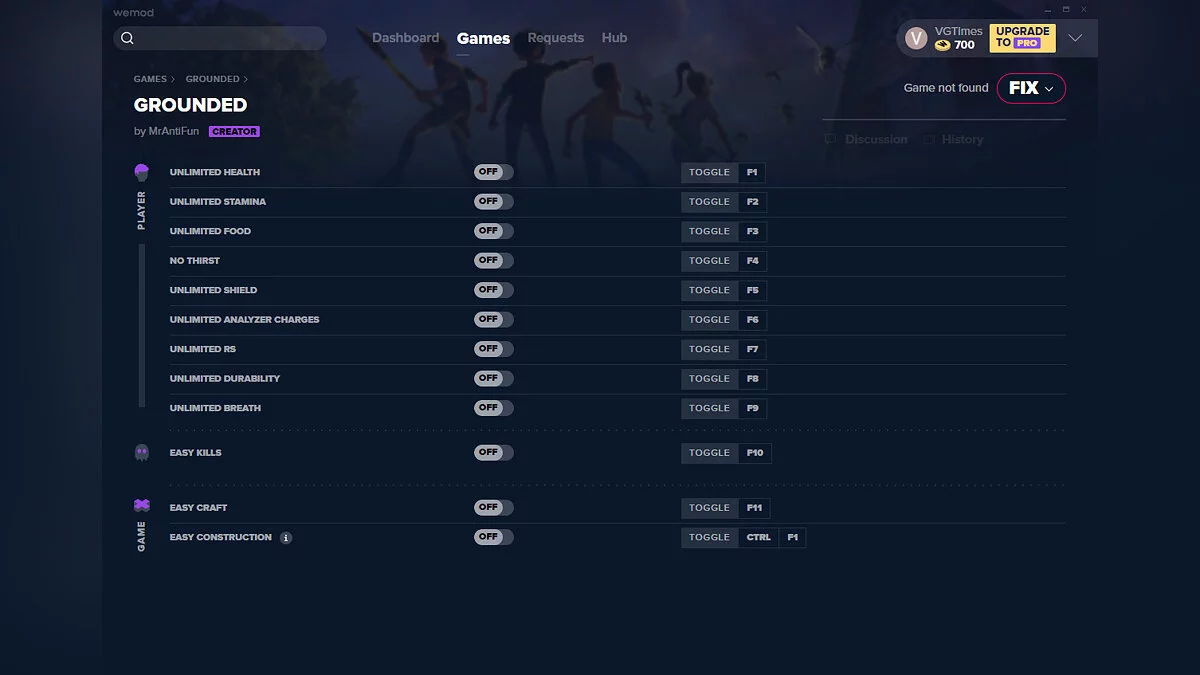
Task: Expand the account menu chevron
Action: tap(1075, 38)
